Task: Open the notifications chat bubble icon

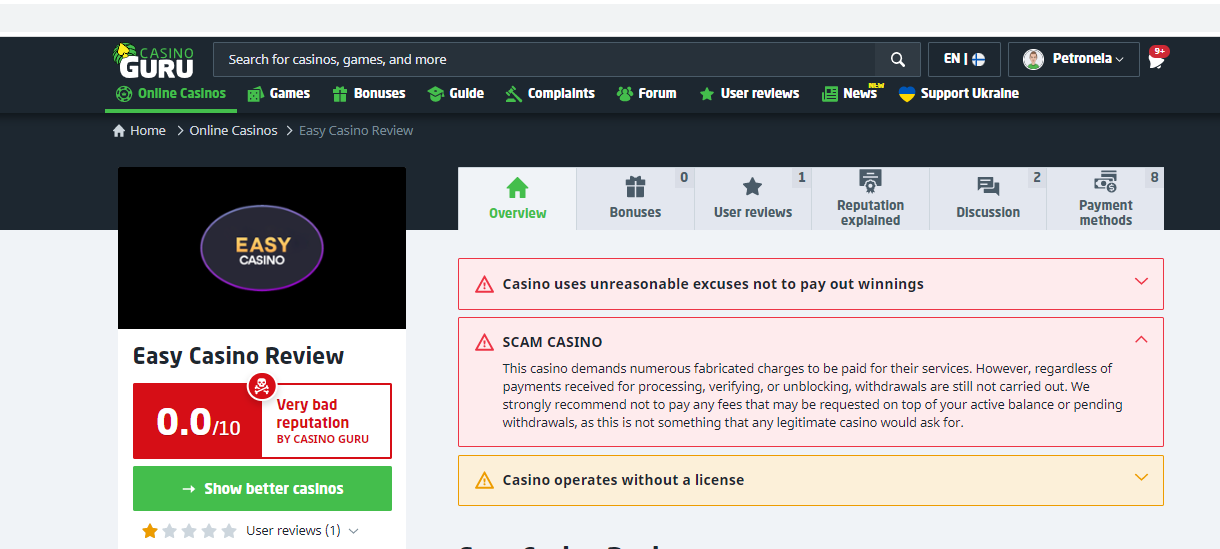Action: tap(1157, 59)
